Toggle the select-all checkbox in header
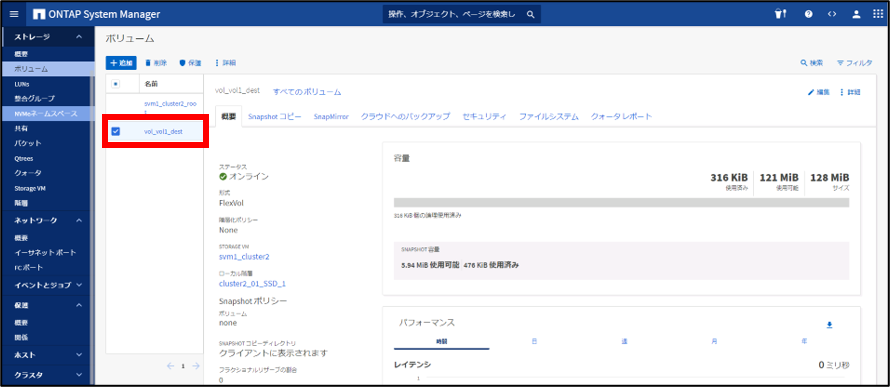 tap(115, 83)
